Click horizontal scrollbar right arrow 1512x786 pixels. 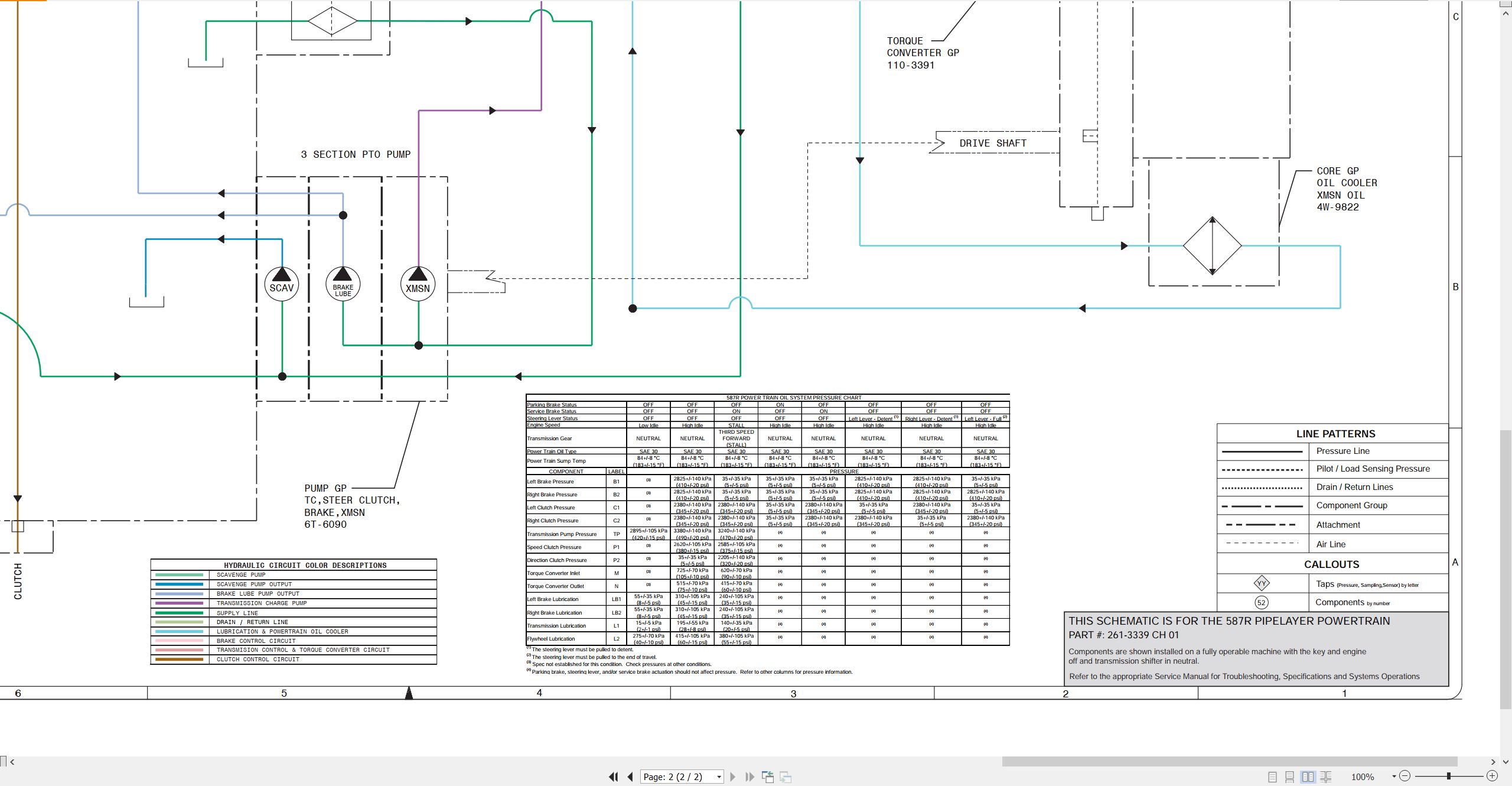1493,762
